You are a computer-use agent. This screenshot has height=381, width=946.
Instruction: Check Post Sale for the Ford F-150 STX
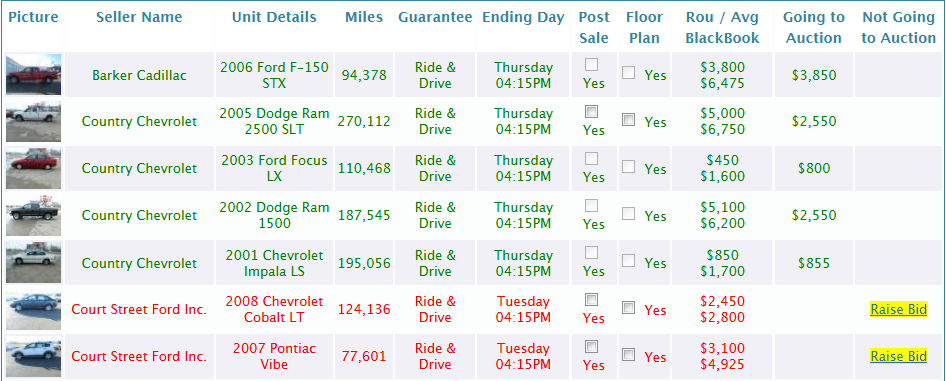(592, 65)
